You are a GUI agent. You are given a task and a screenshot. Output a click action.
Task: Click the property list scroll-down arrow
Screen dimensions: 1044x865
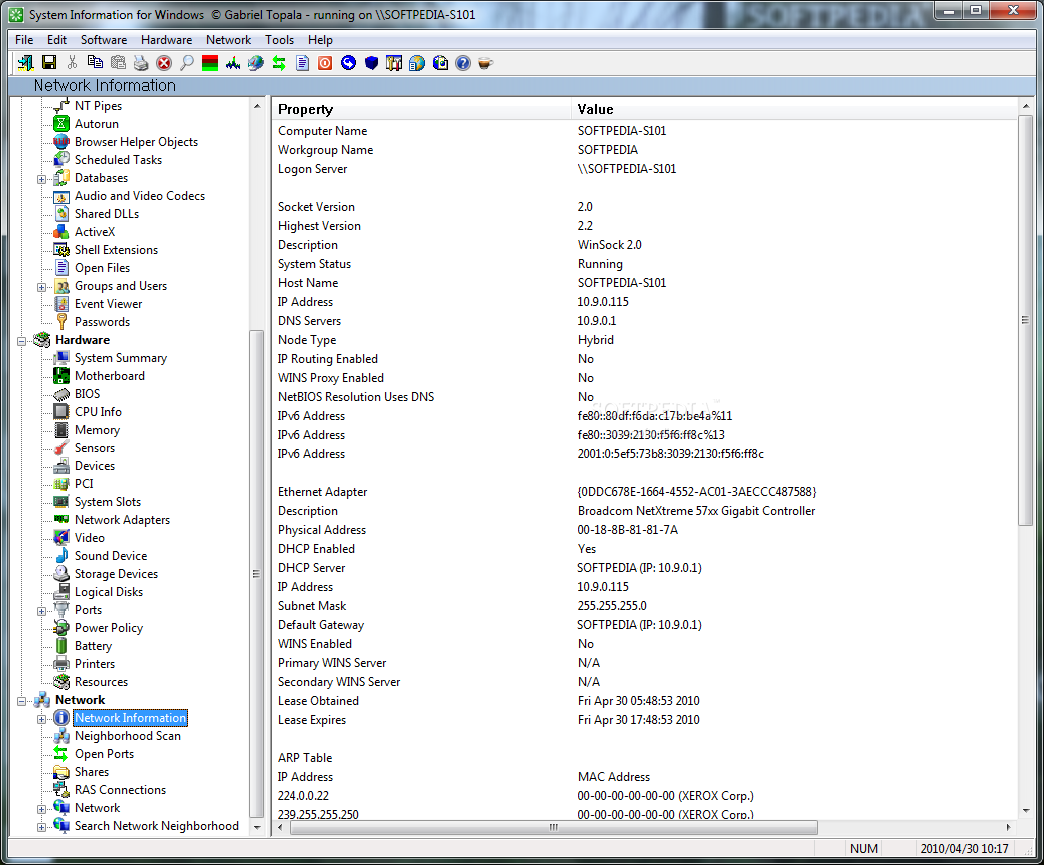(x=1025, y=811)
